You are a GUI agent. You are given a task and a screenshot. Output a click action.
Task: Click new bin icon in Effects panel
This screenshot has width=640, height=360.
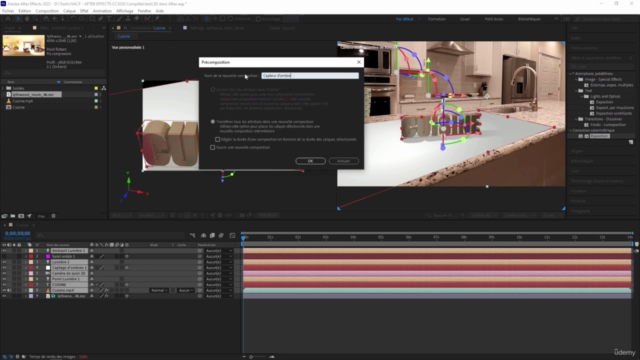[631, 142]
